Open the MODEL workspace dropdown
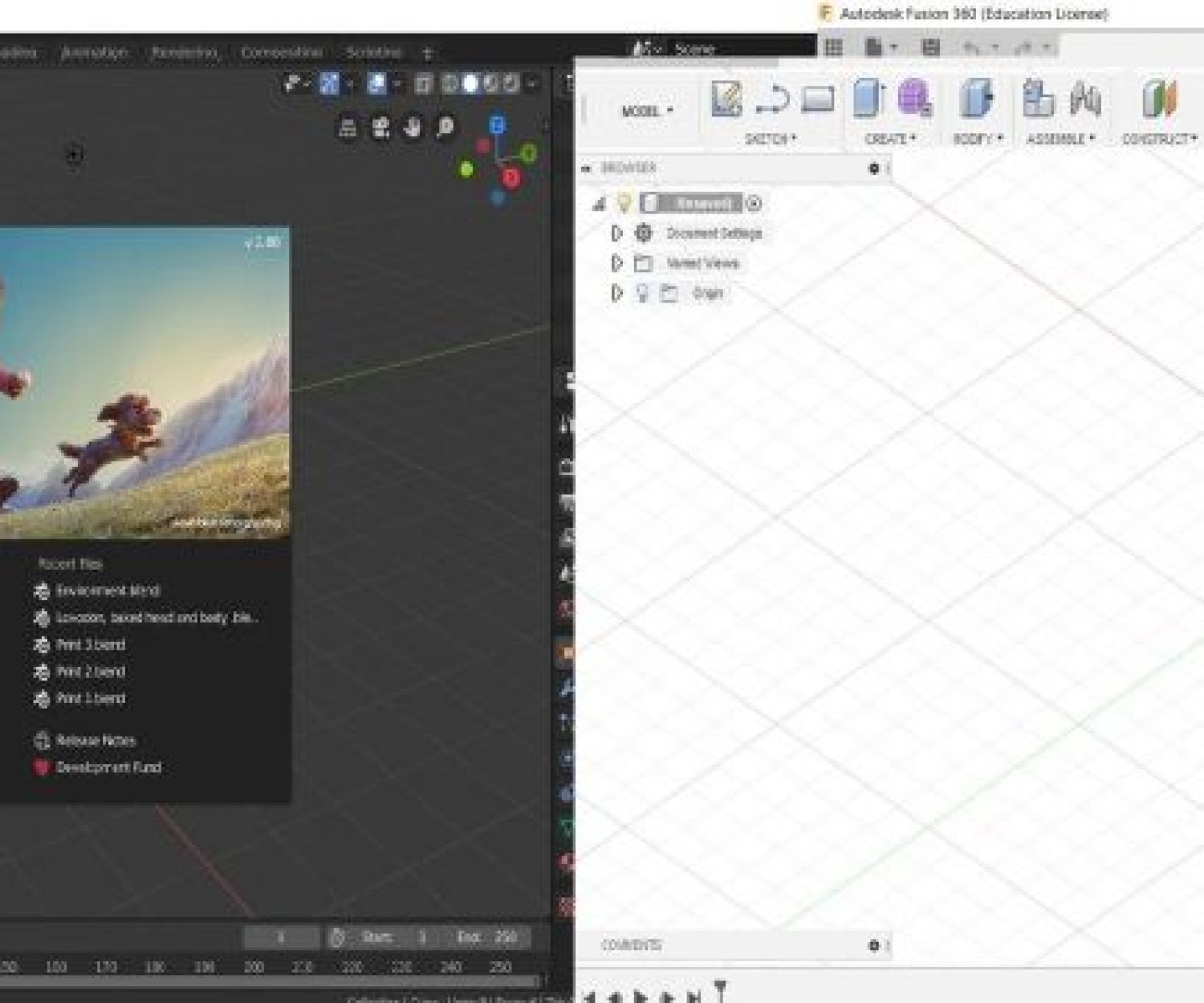The image size is (1204, 1003). tap(647, 111)
